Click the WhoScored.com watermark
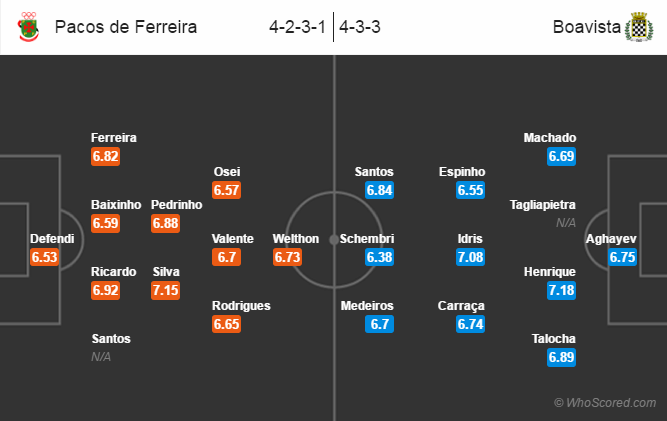Screen dimensions: 667x421 click(x=605, y=402)
